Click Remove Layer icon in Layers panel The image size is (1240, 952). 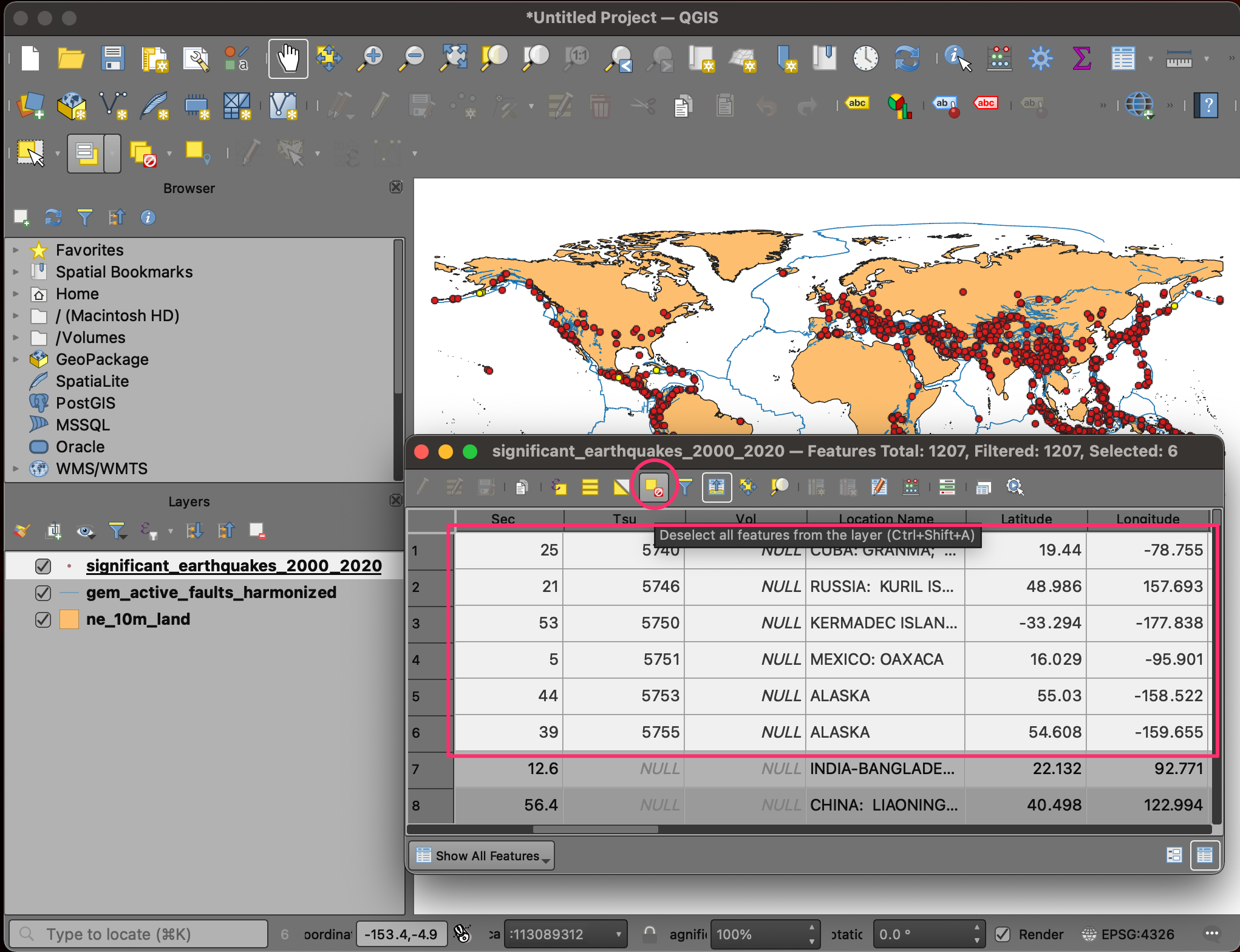pos(257,531)
